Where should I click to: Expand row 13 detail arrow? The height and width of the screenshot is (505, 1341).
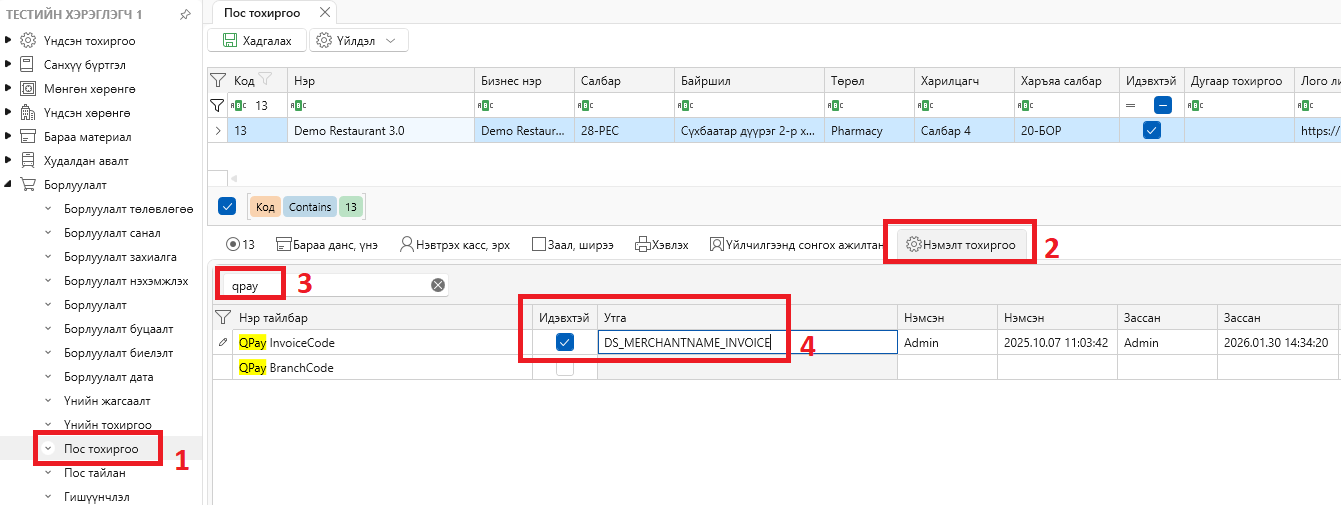tap(218, 130)
